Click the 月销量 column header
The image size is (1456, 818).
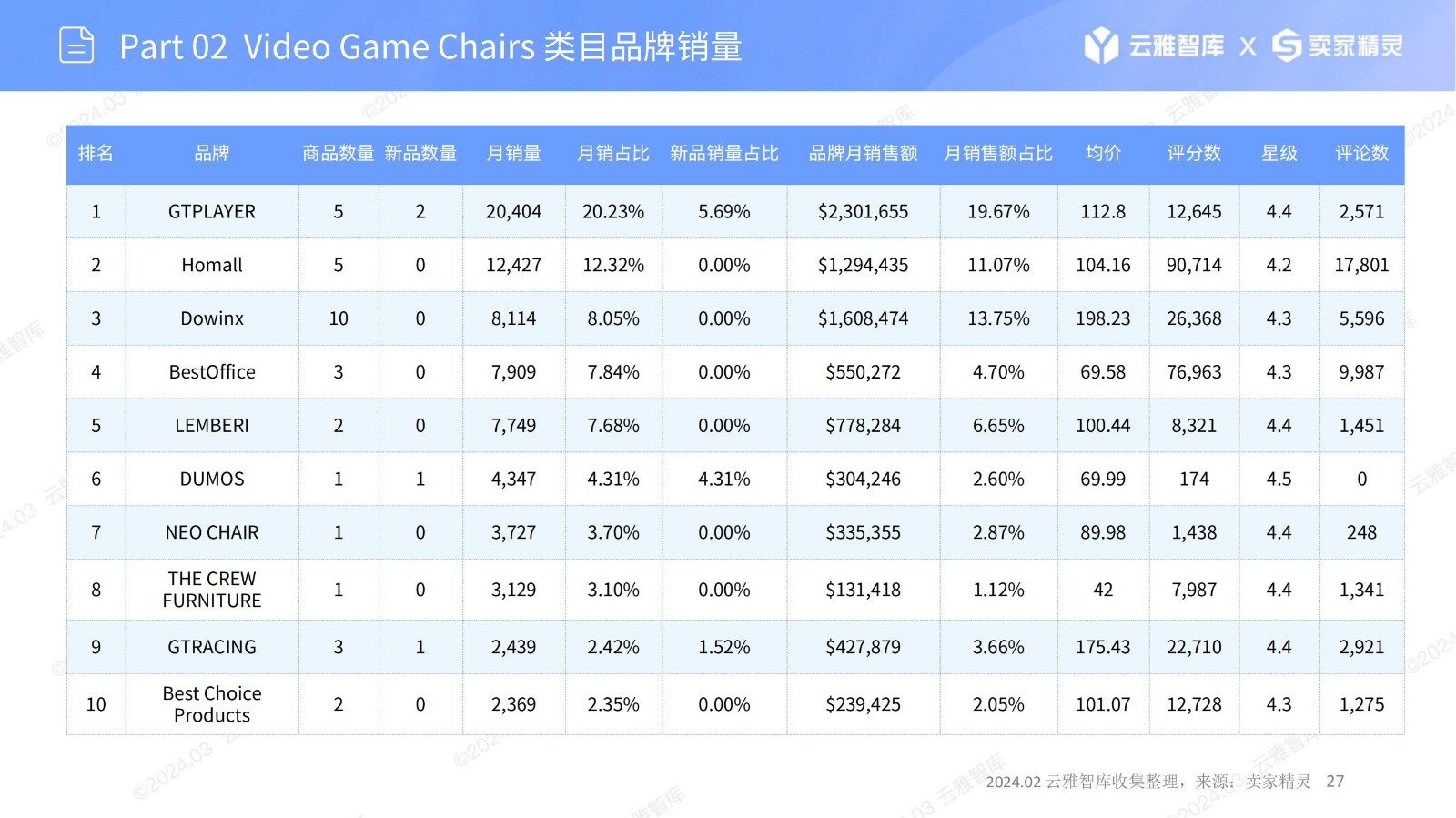click(x=513, y=154)
